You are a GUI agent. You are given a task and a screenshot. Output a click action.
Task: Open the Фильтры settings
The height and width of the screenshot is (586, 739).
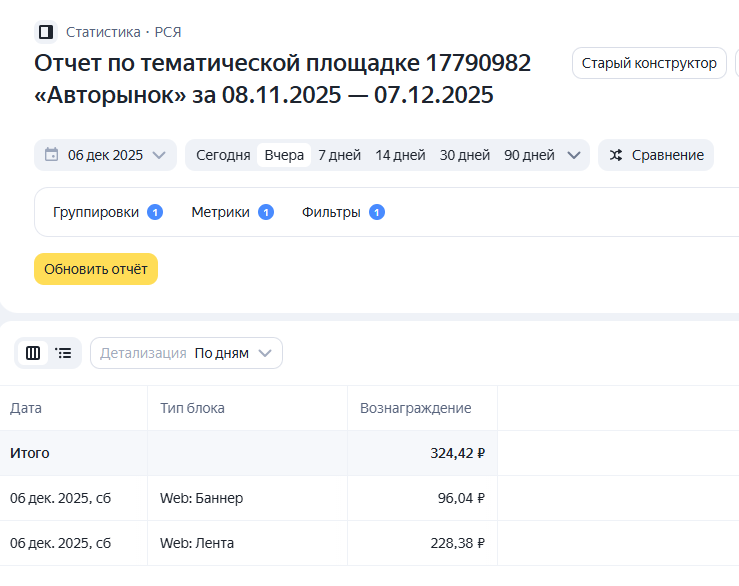[331, 212]
